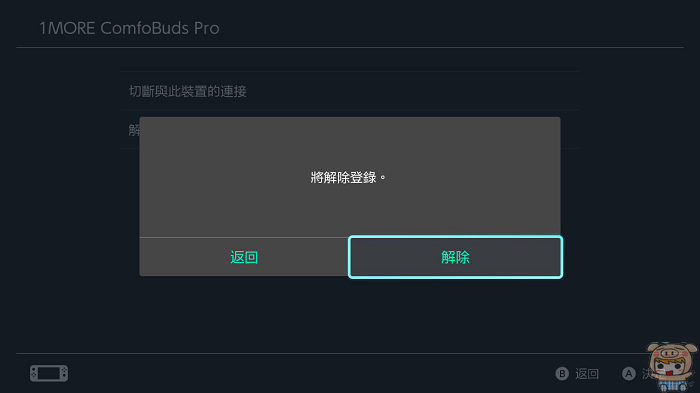Image resolution: width=700 pixels, height=393 pixels.
Task: Click the 將解除登錄。 message text
Action: 348,178
